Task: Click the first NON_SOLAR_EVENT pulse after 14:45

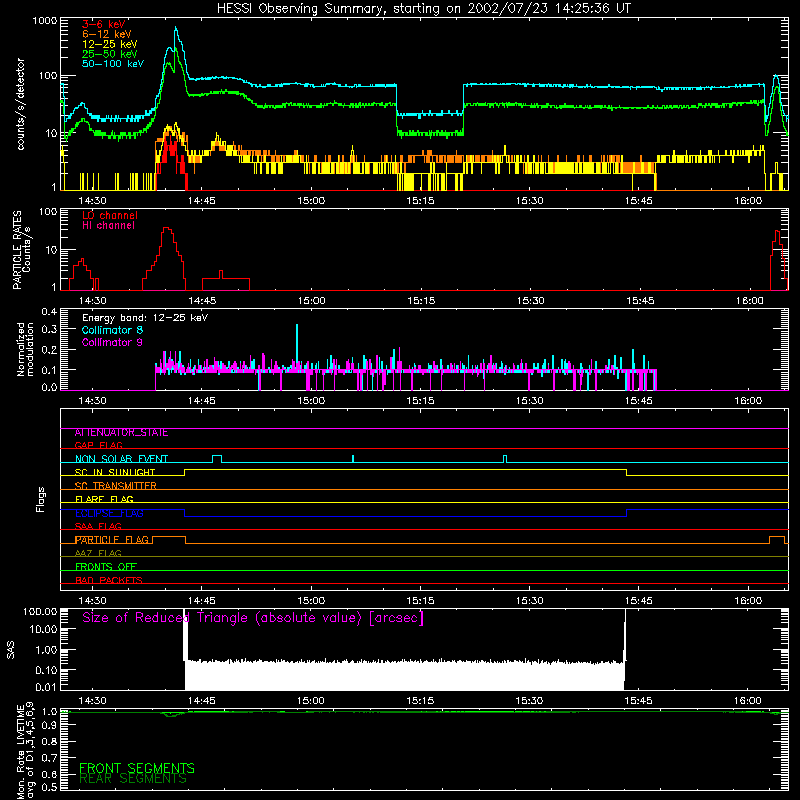Action: pos(217,459)
